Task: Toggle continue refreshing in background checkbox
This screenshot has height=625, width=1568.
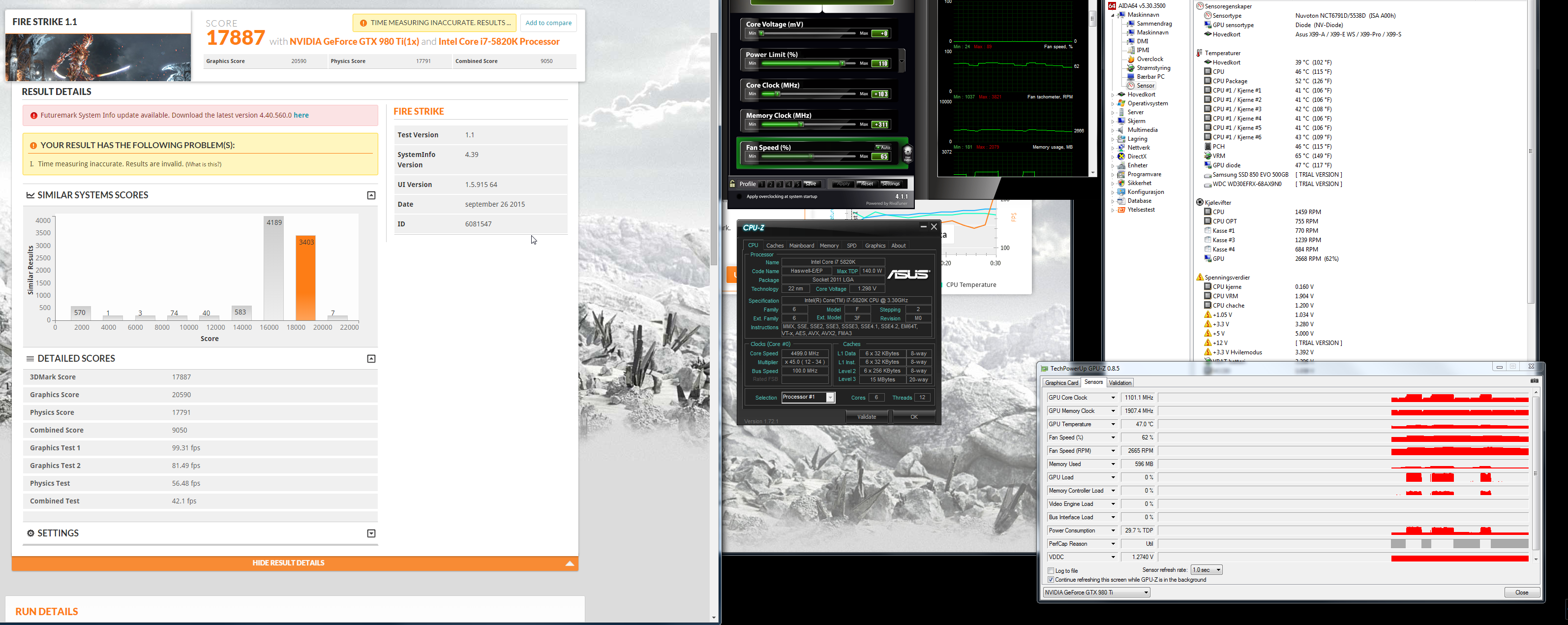Action: tap(1051, 580)
